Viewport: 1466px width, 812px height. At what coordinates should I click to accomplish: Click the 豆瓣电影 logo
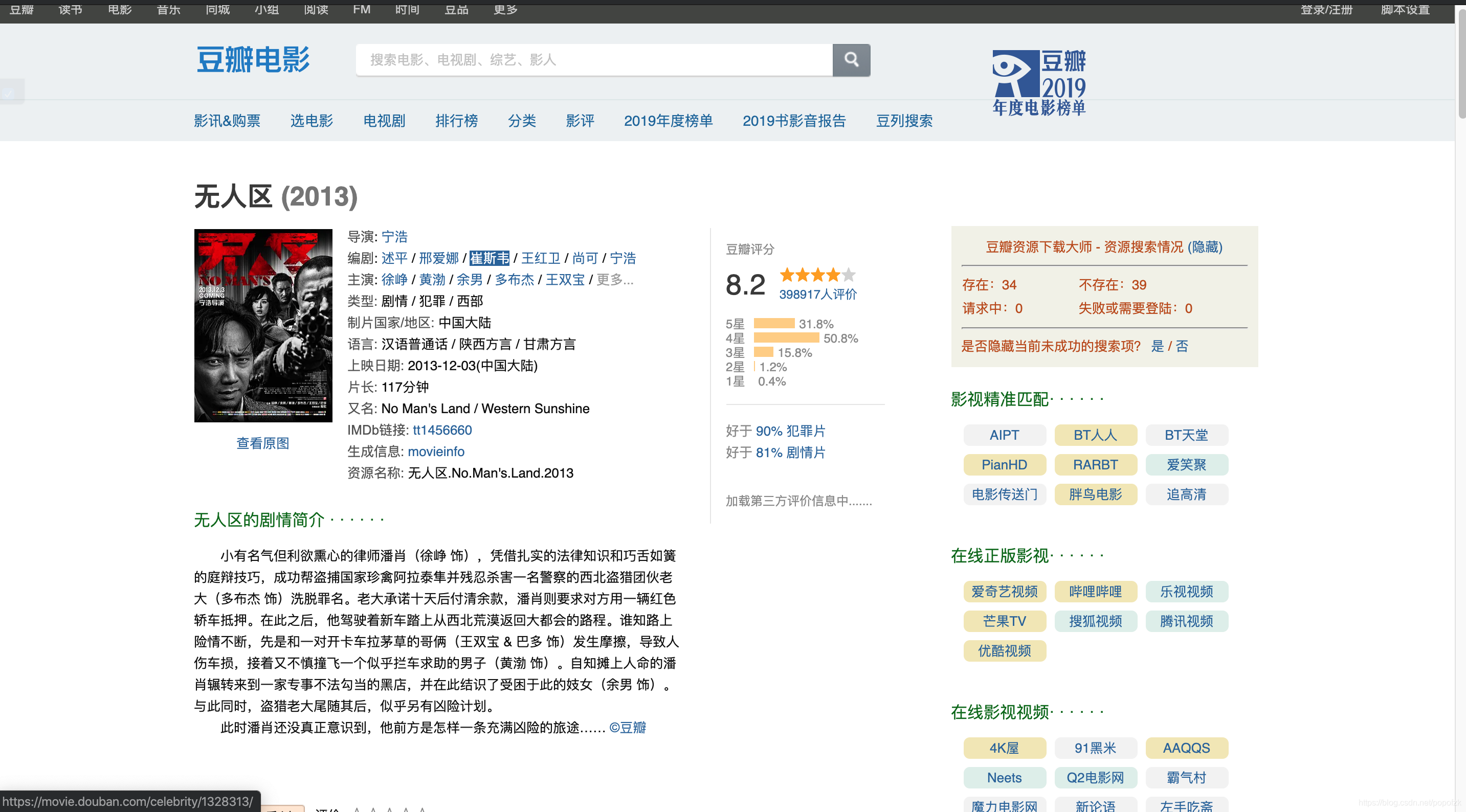click(253, 60)
